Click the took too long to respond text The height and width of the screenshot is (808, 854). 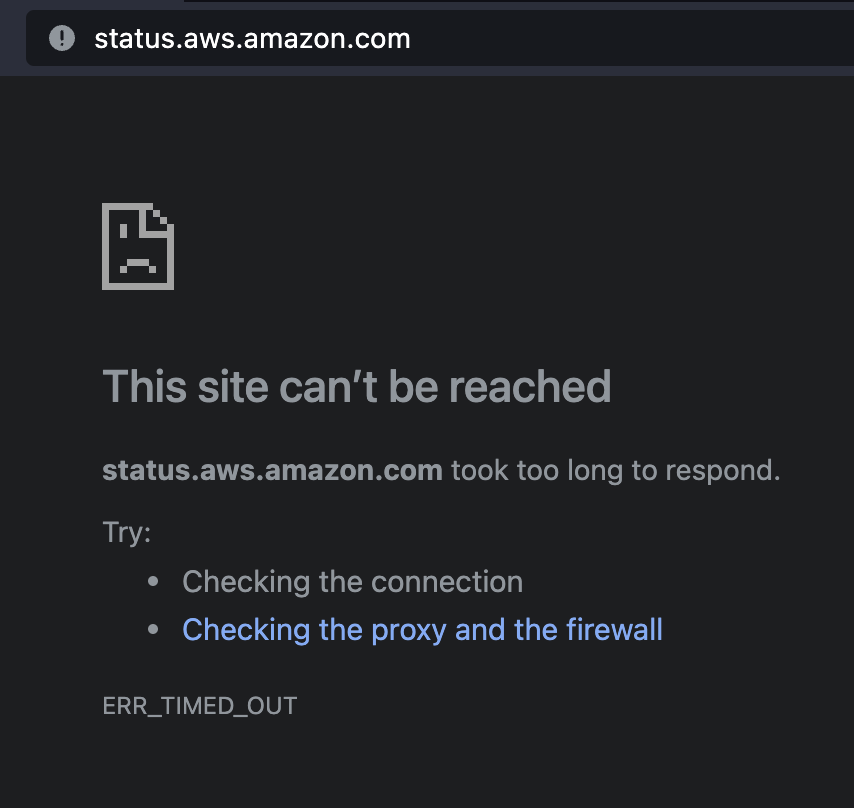[614, 470]
